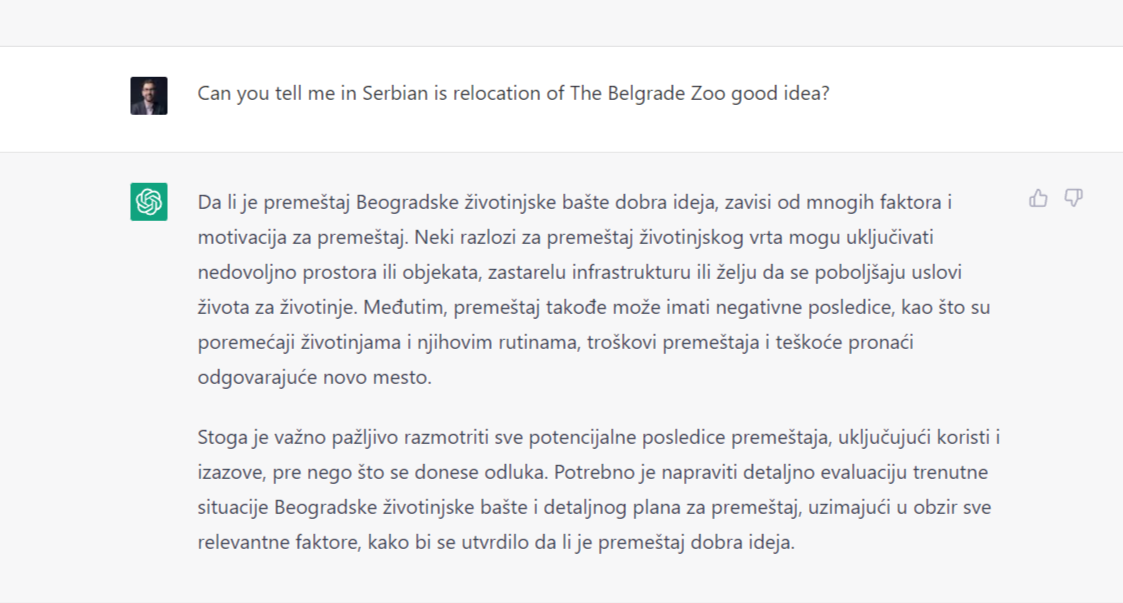
Task: Click the line starting 'poremećaji životinjama'
Action: (555, 343)
